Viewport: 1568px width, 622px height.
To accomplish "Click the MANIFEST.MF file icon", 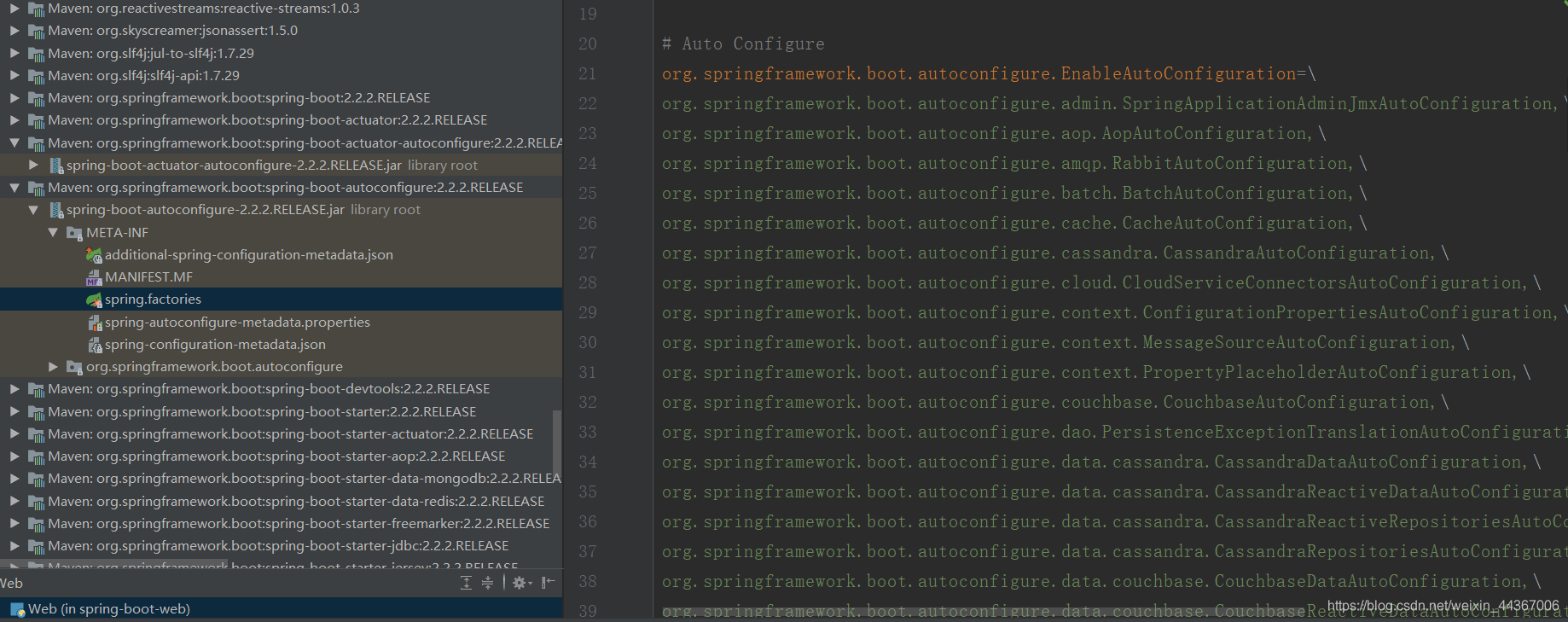I will (94, 277).
